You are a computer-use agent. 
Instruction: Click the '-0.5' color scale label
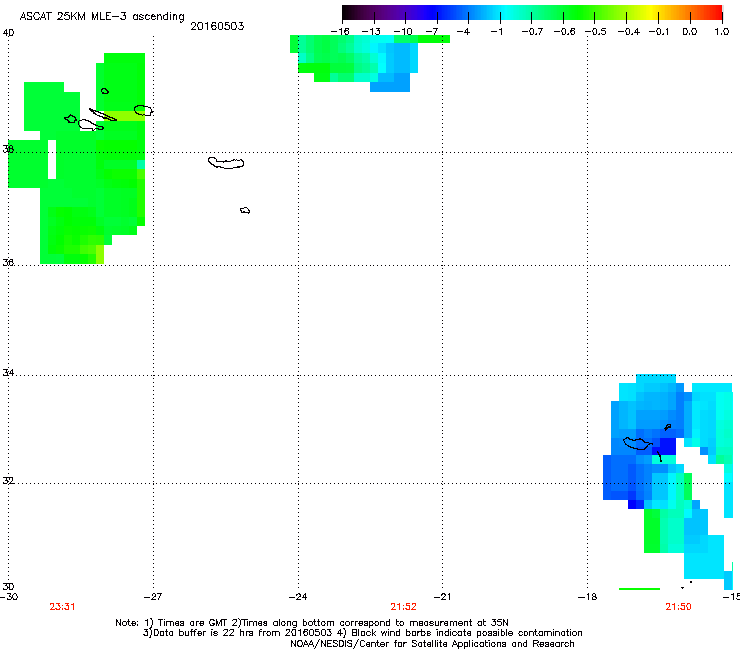(596, 32)
